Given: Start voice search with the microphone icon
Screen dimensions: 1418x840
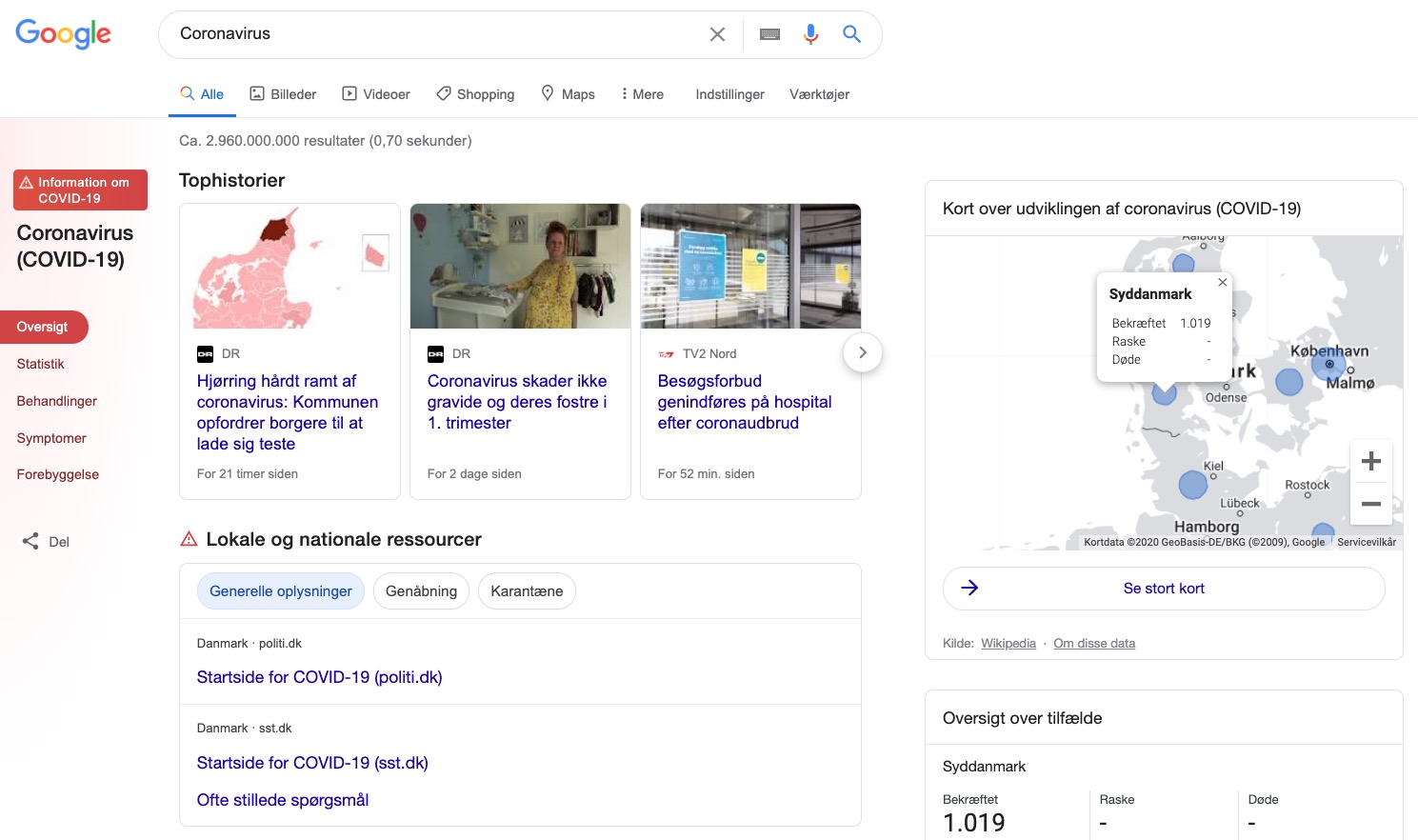Looking at the screenshot, I should click(x=810, y=34).
